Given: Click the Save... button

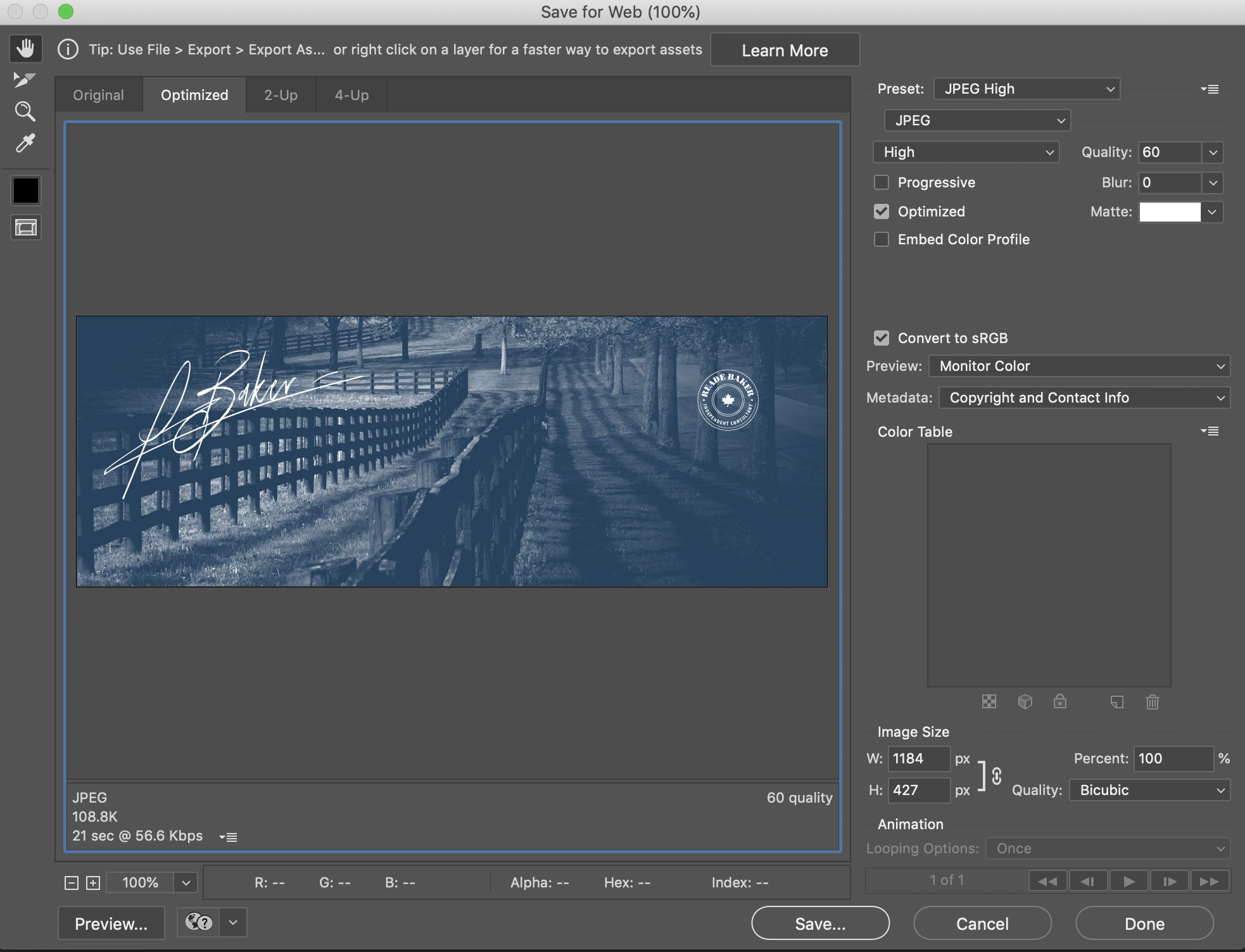Looking at the screenshot, I should pyautogui.click(x=820, y=924).
